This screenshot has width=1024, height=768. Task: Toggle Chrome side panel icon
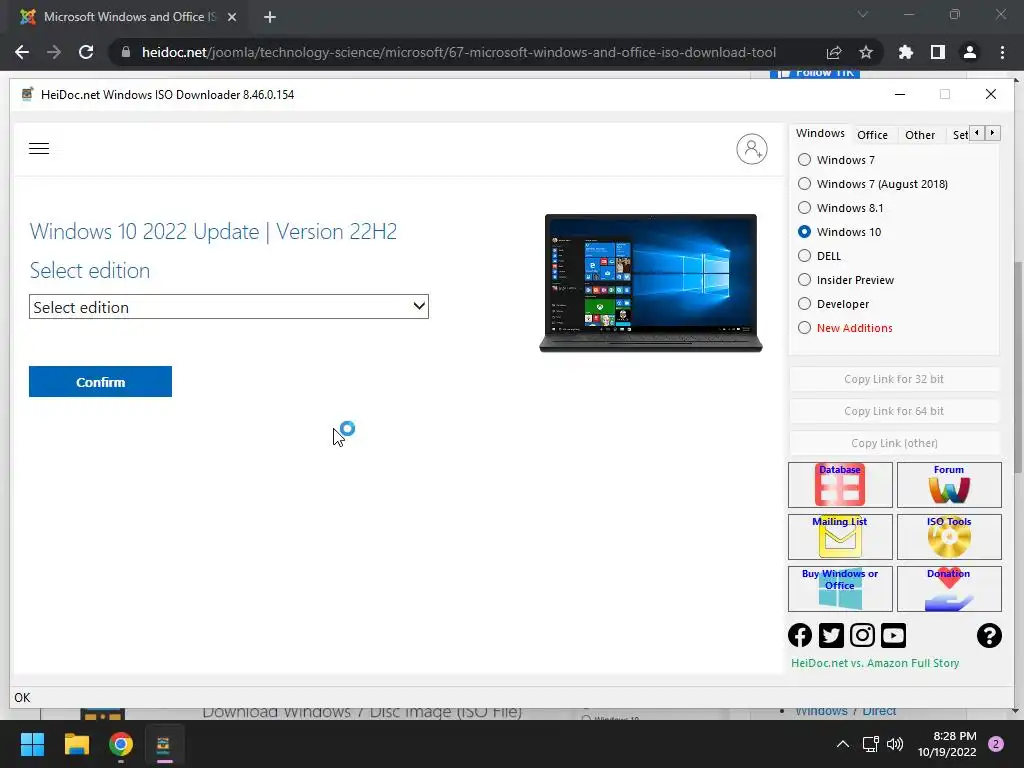tap(938, 52)
